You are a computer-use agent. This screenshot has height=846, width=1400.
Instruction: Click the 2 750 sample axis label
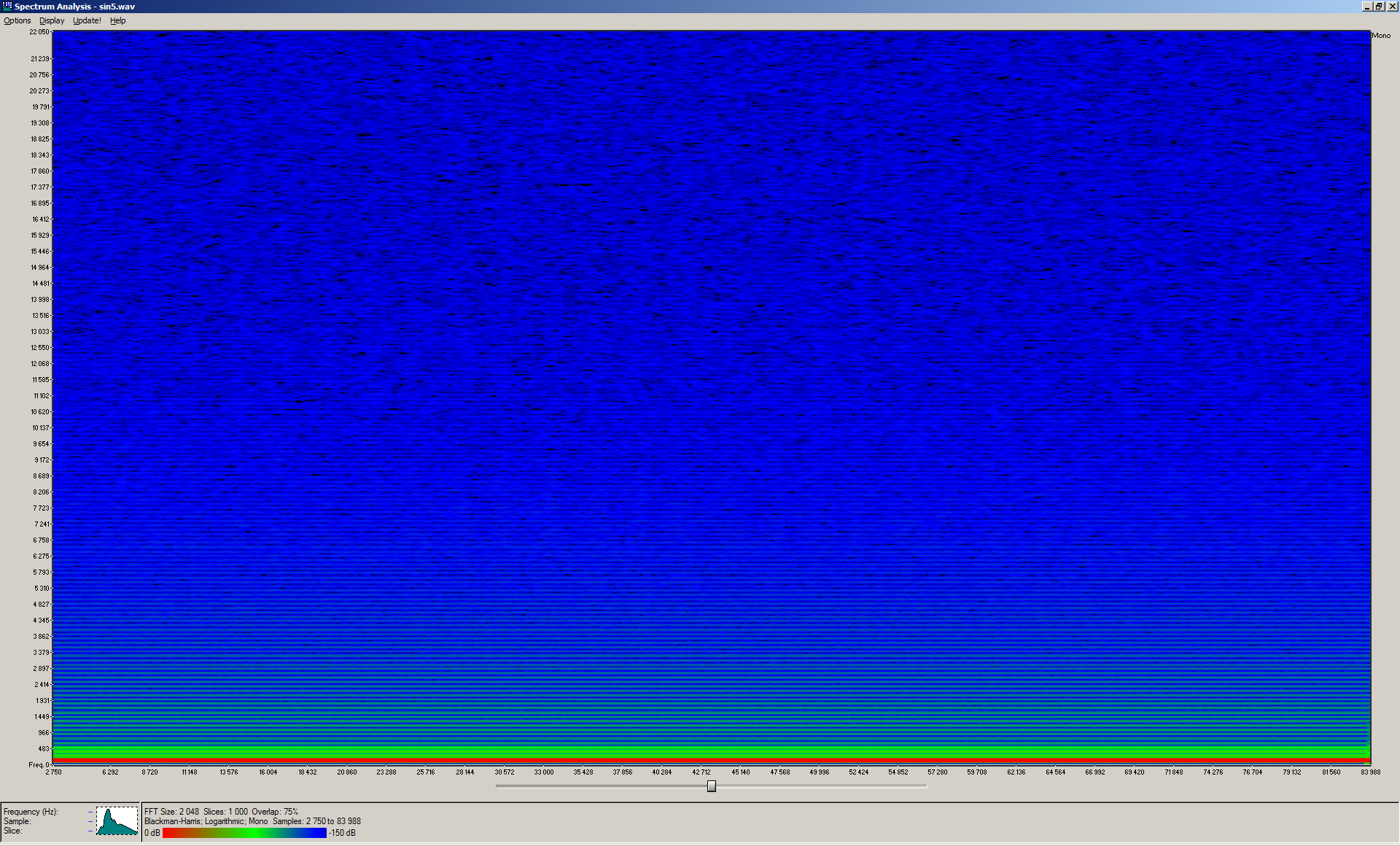click(53, 772)
